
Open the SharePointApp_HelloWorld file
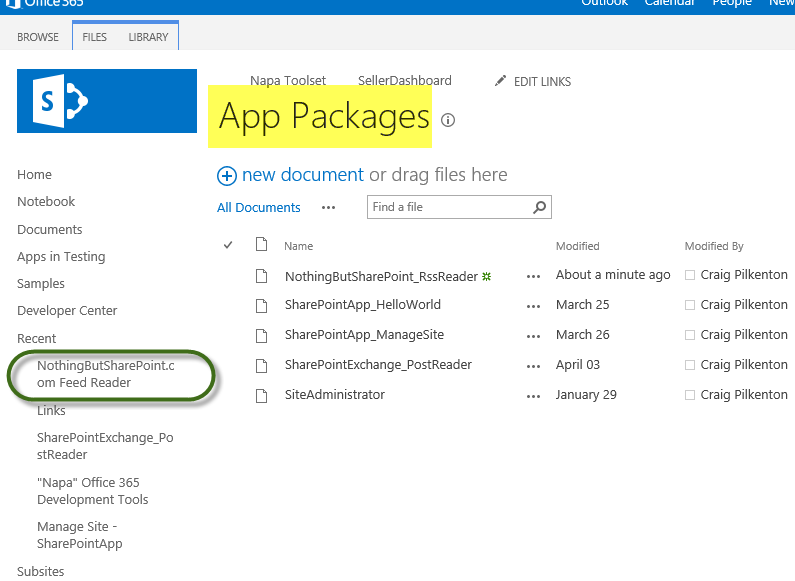[x=363, y=305]
